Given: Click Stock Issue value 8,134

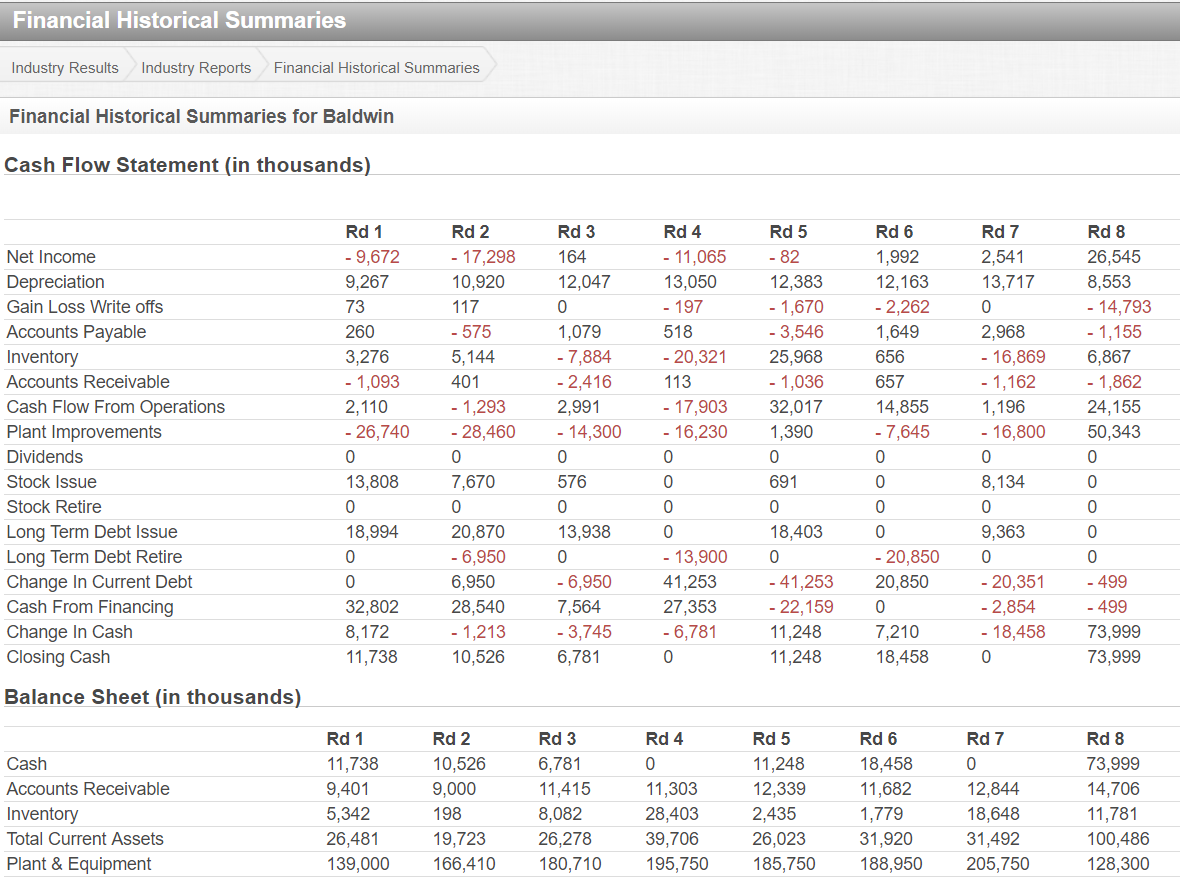Looking at the screenshot, I should coord(1002,482).
